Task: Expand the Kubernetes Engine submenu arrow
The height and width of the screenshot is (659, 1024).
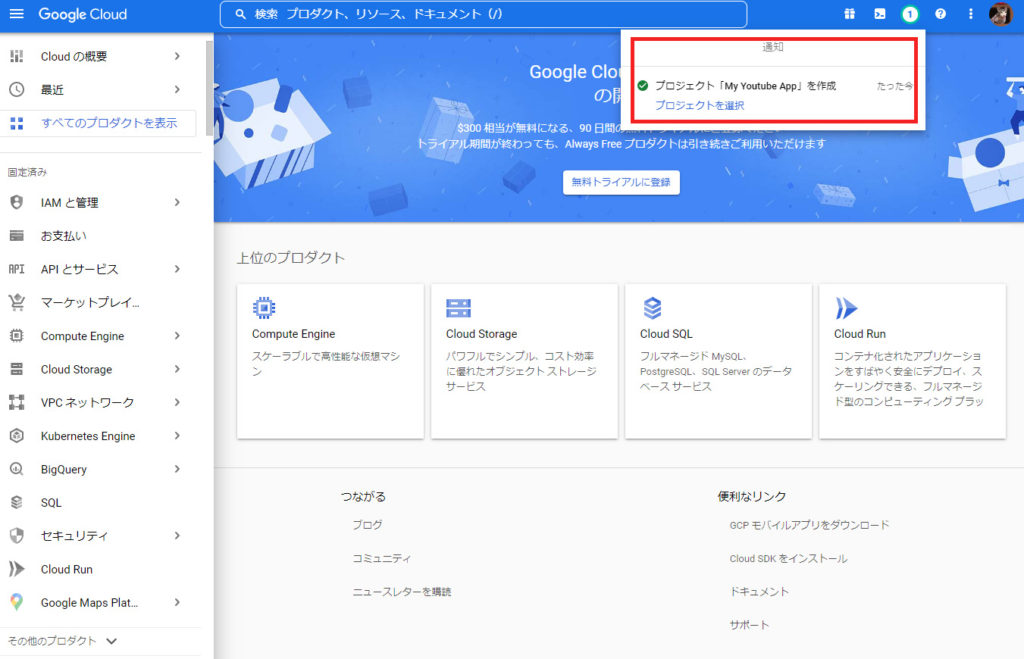Action: pyautogui.click(x=177, y=436)
